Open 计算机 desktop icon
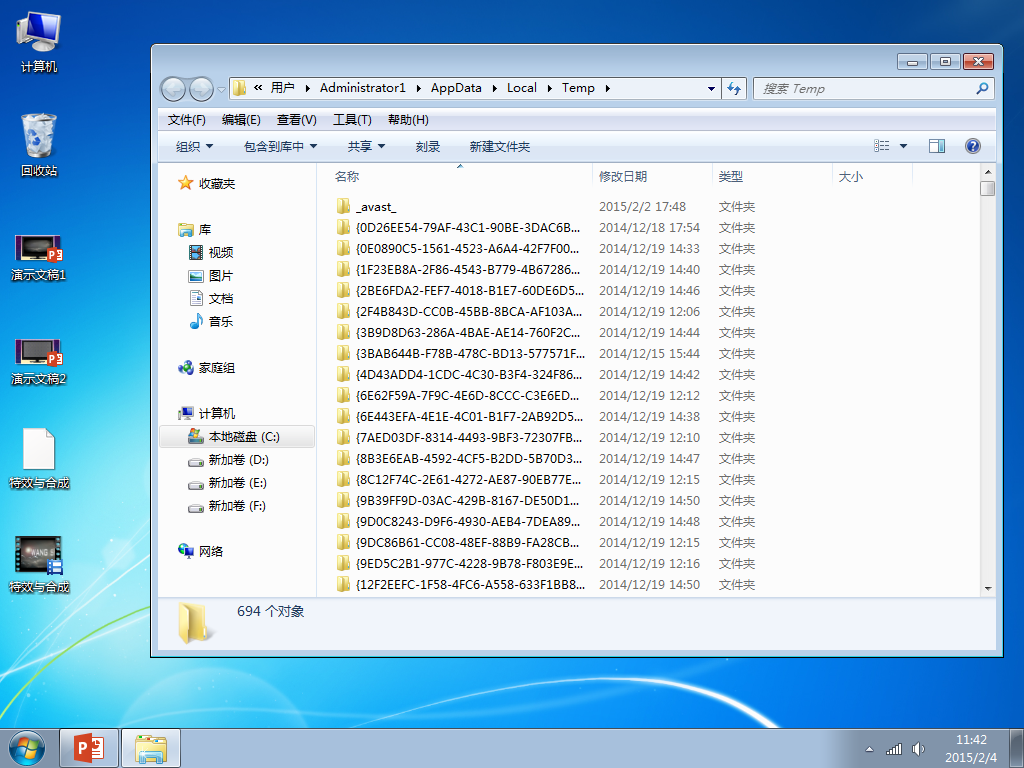This screenshot has width=1024, height=768. tap(38, 40)
